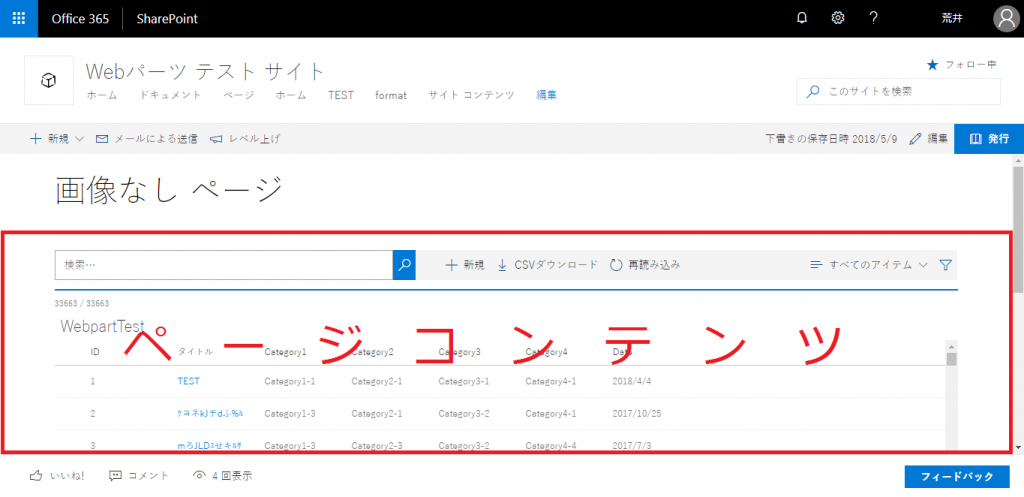Open the settings gear in the header

(x=838, y=18)
